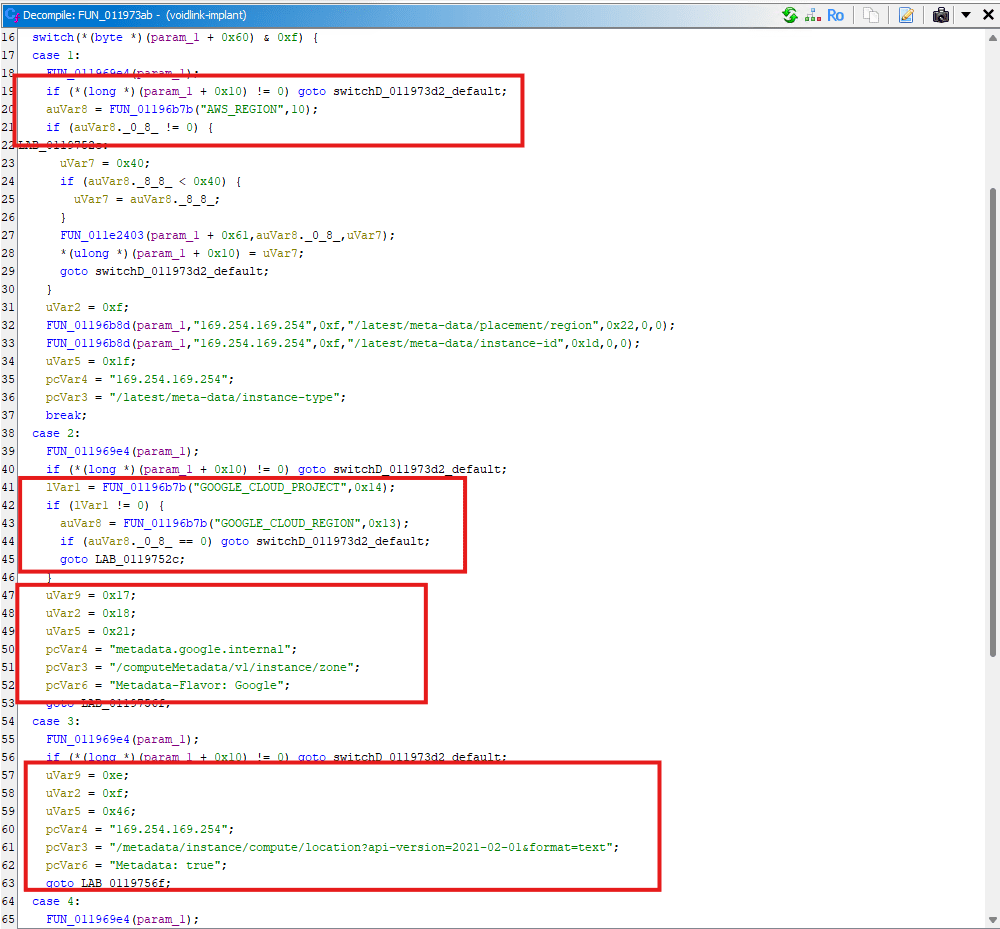Open the Graph AST icon on the toolbar
This screenshot has height=929, width=1000.
812,14
